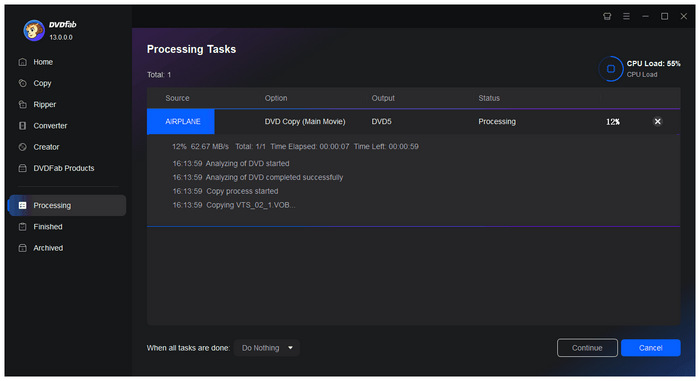700x381 pixels.
Task: Click the Option column header
Action: click(x=276, y=98)
